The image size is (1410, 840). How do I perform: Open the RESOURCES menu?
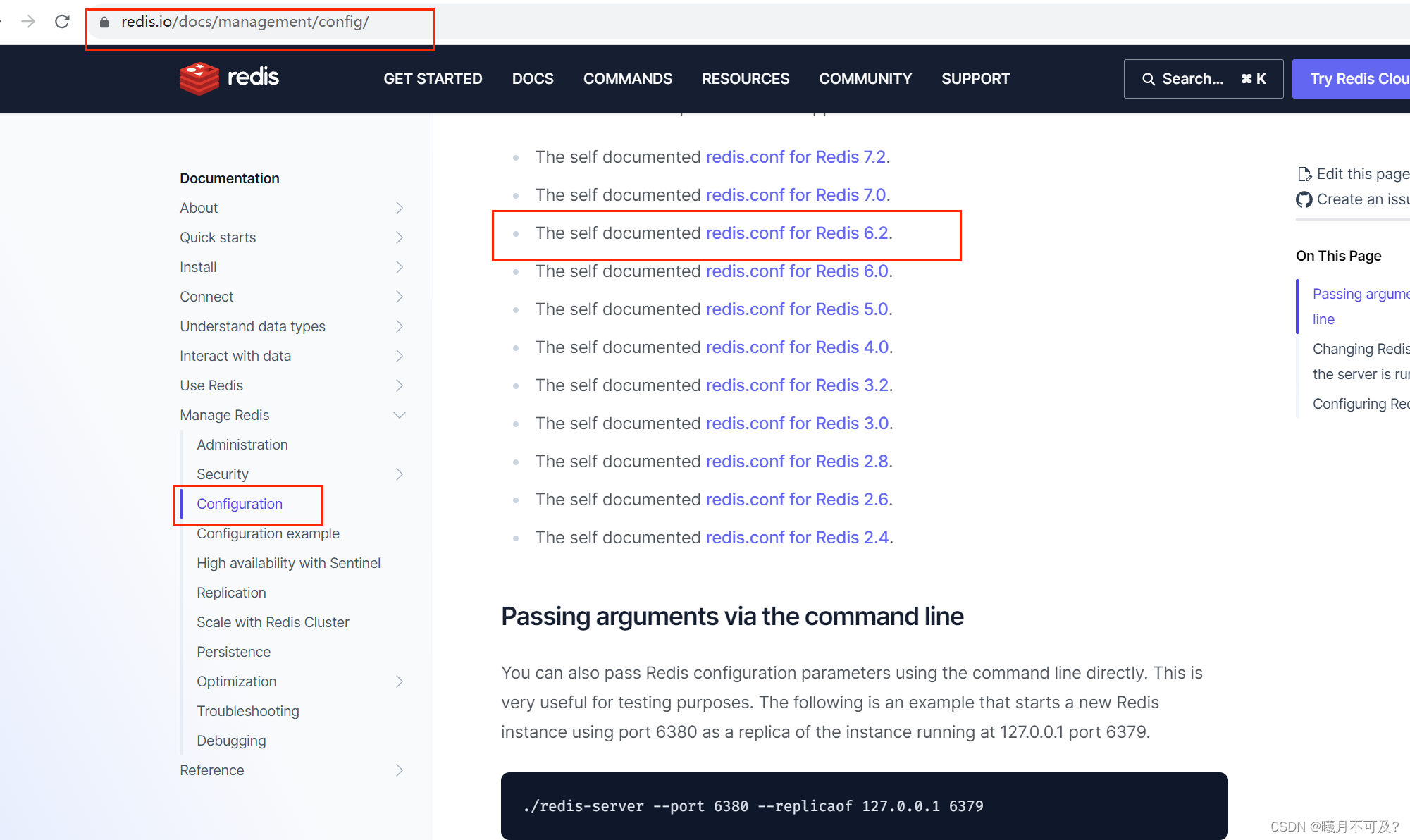pyautogui.click(x=746, y=79)
